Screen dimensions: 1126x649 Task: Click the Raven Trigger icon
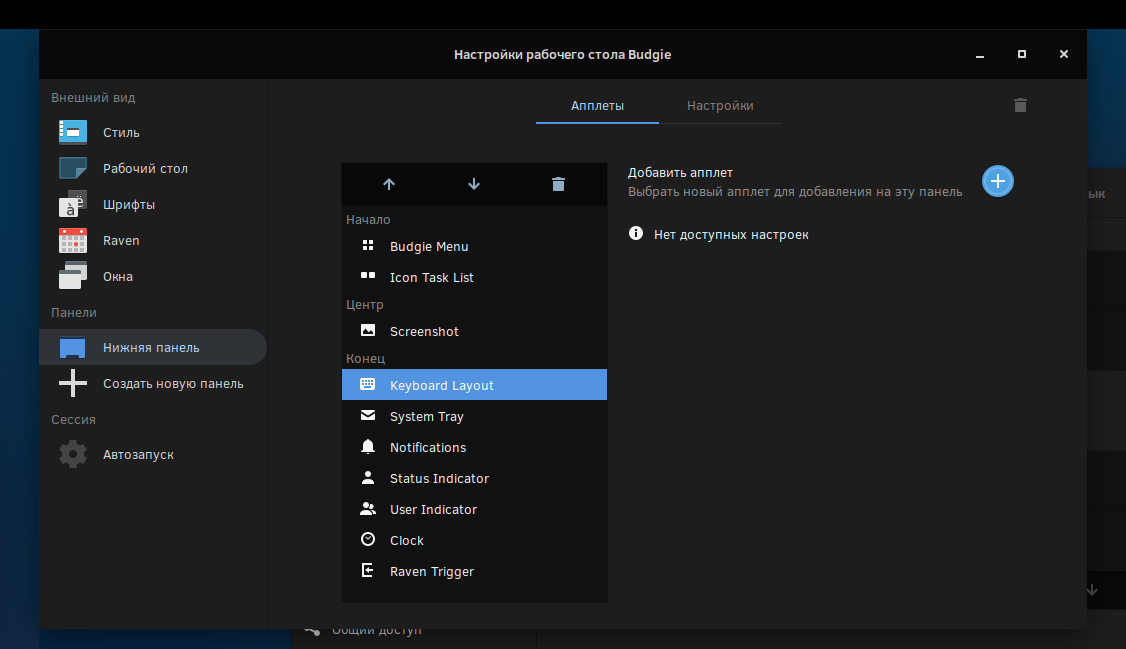click(368, 570)
